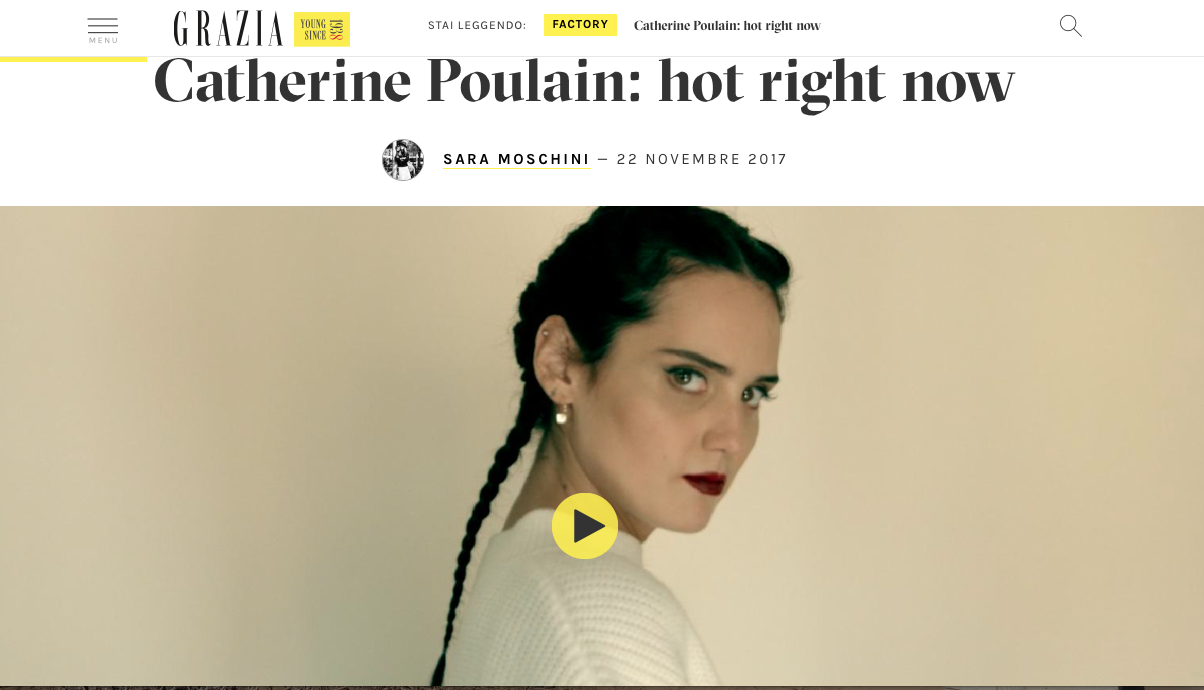Open author page Sara Moschini link
1204x690 pixels.
click(x=517, y=160)
